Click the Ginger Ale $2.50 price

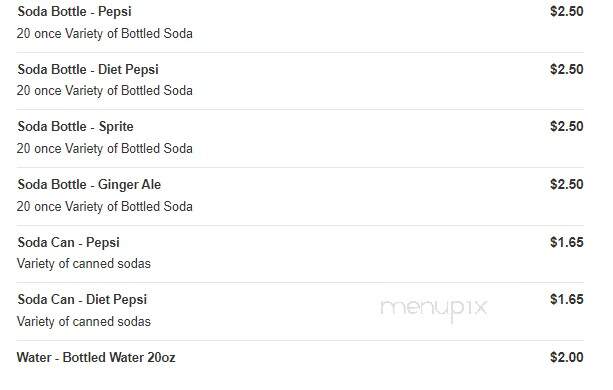coord(566,184)
